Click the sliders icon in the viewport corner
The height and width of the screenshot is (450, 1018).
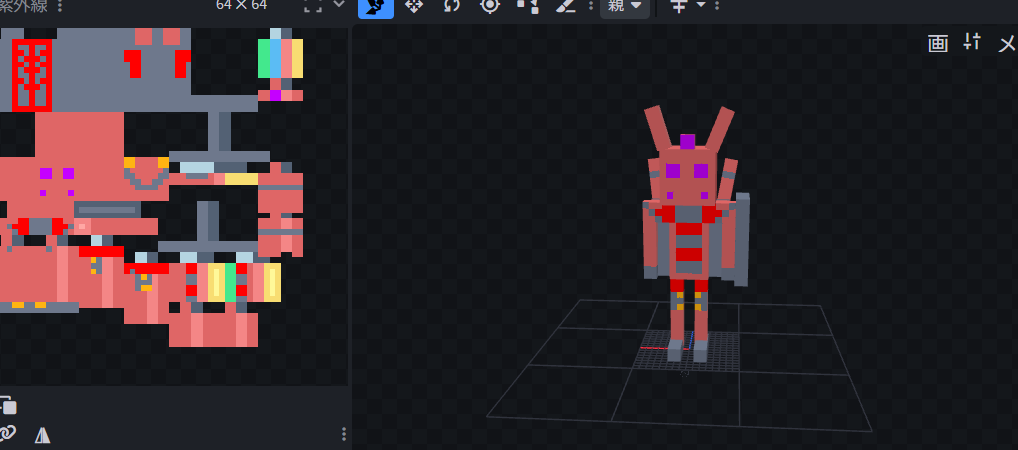pos(972,42)
